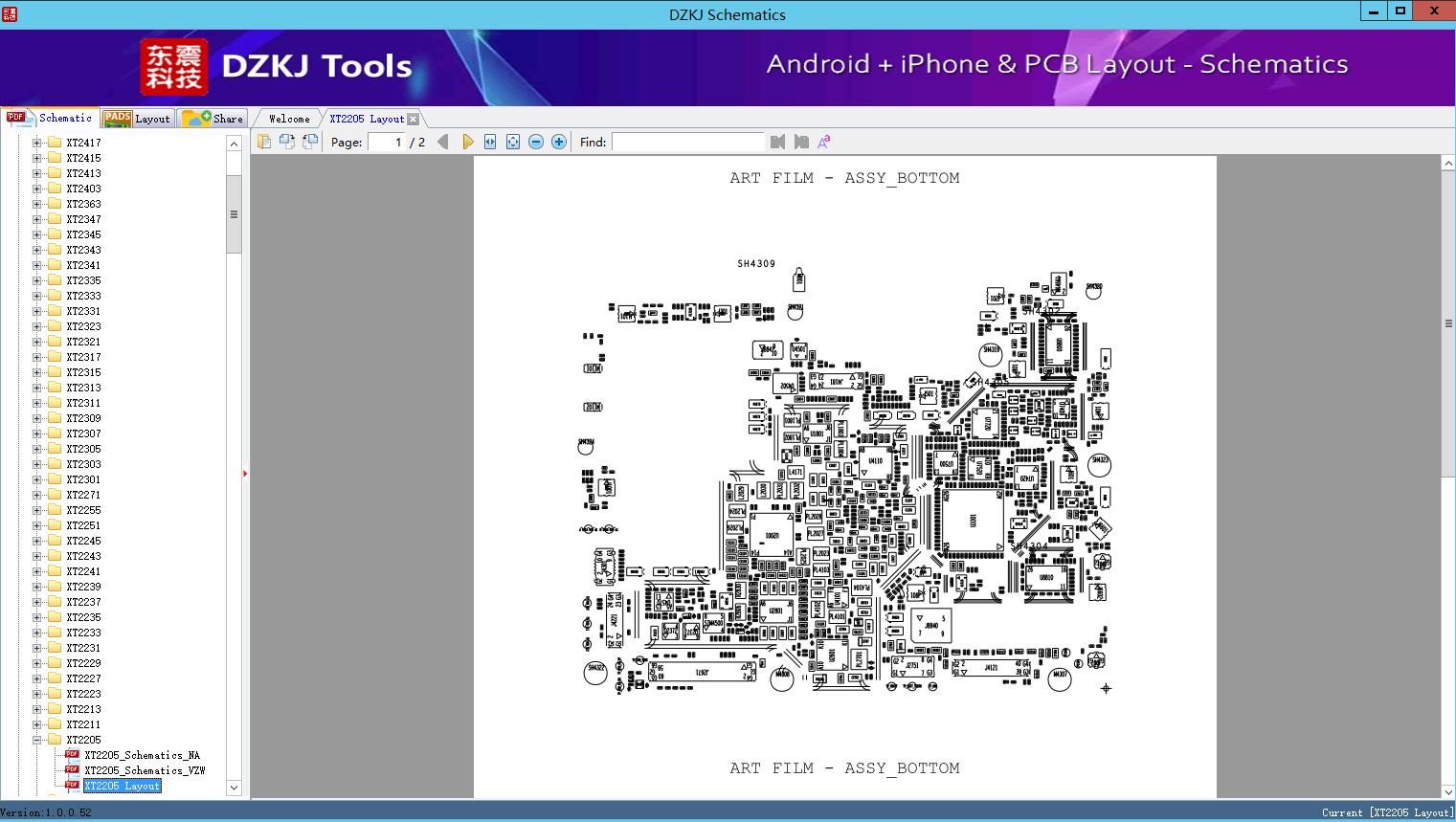Switch to the PADS Layout tab
Image resolution: width=1456 pixels, height=822 pixels.
coord(137,119)
